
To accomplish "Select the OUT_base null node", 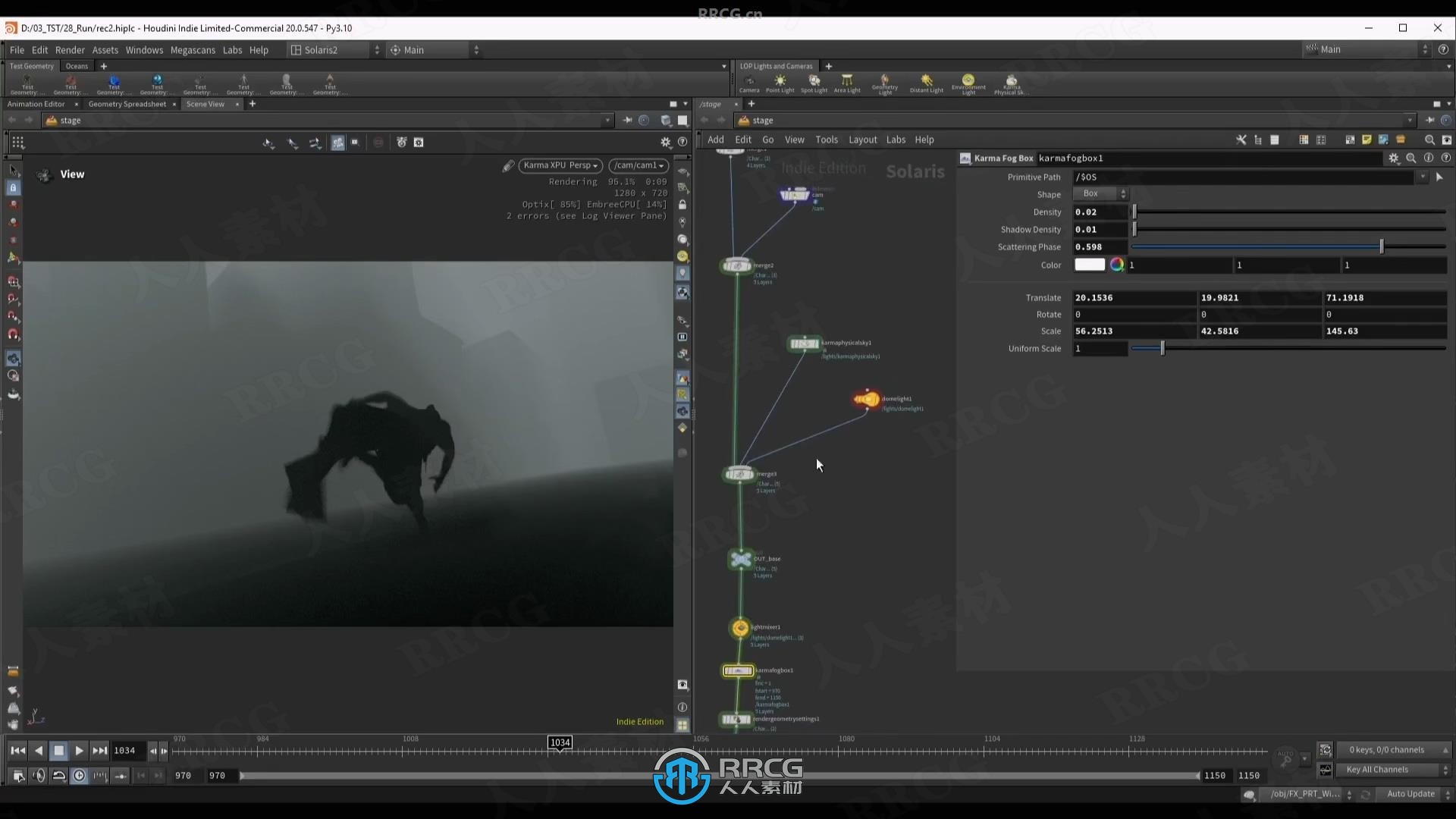I will tap(740, 560).
